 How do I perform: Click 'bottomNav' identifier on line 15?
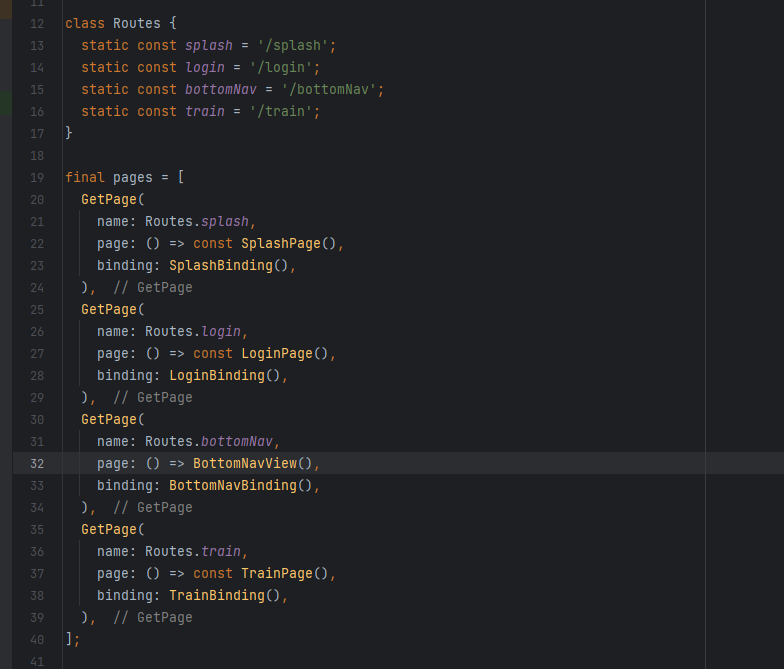[220, 90]
